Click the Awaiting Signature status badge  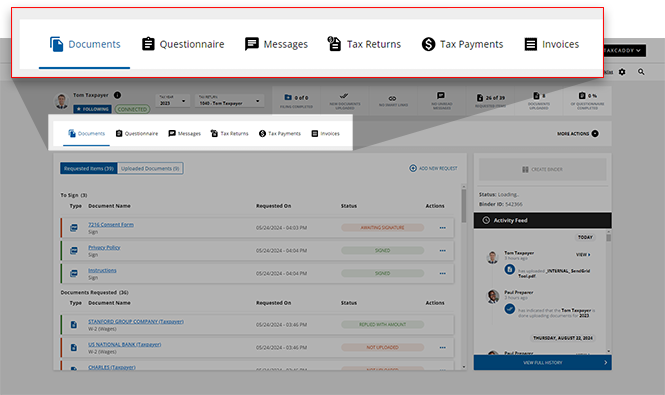click(x=383, y=228)
